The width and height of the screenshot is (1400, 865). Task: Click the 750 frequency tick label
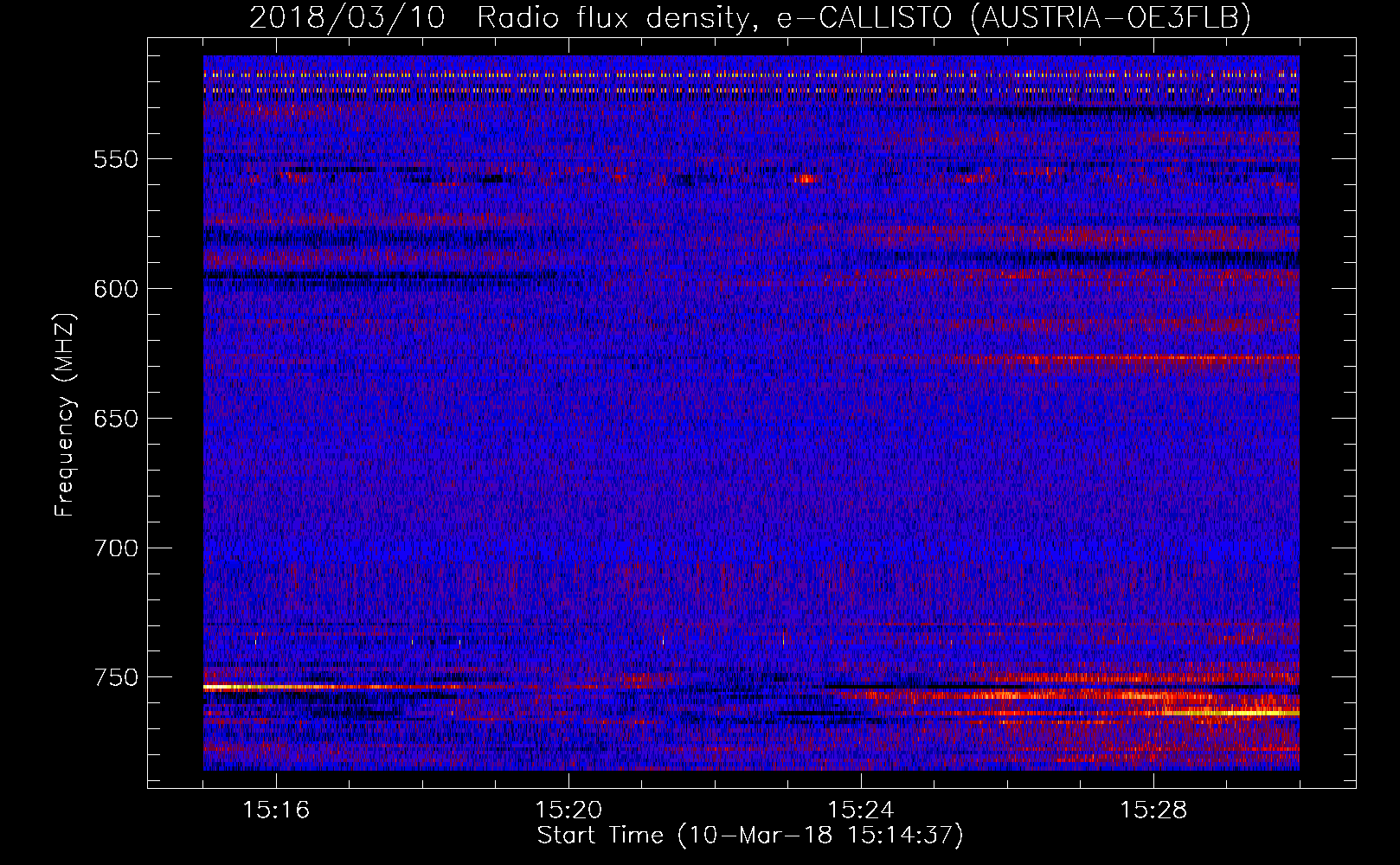tap(116, 677)
